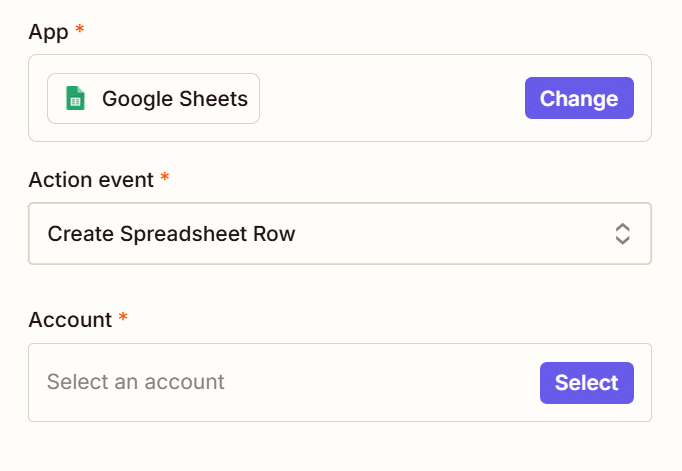
Task: Click the Select an account placeholder
Action: click(136, 382)
